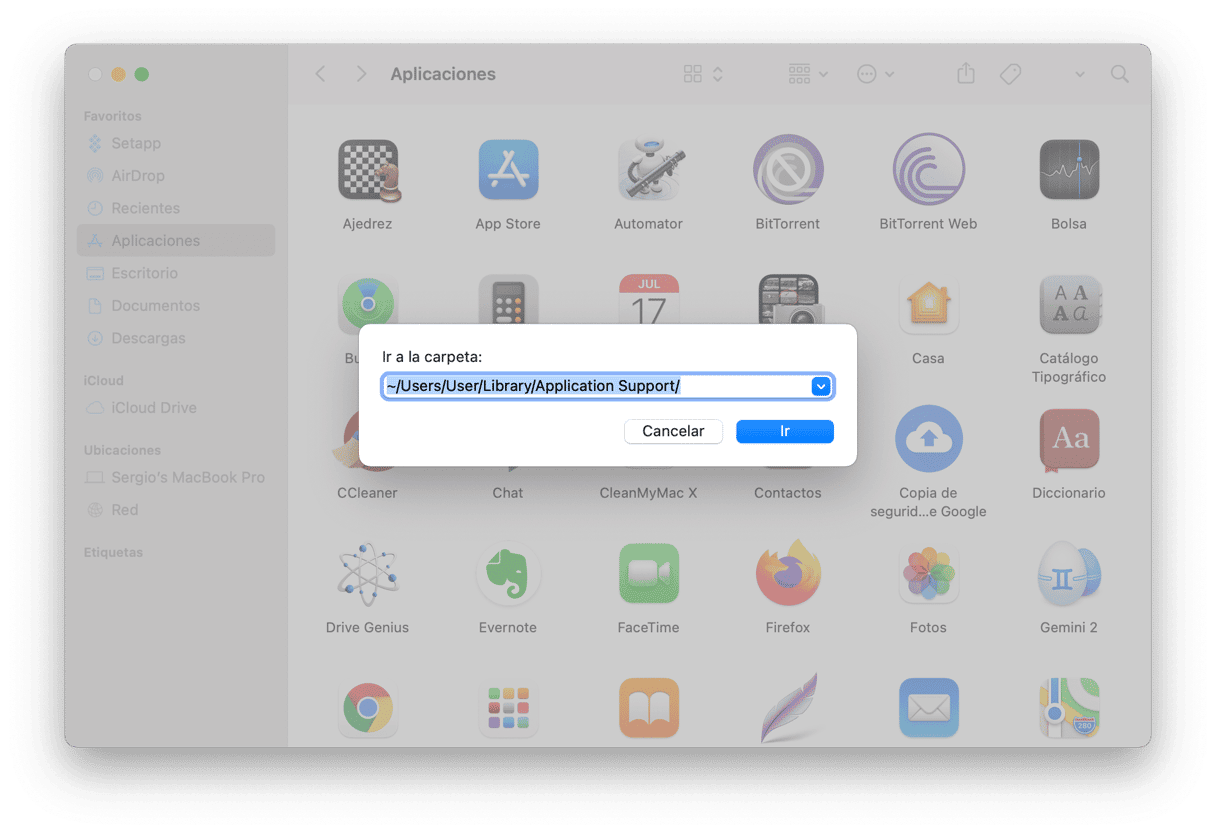Select the Calendar icon showing JUL 17
Image resolution: width=1216 pixels, height=833 pixels.
pyautogui.click(x=648, y=299)
